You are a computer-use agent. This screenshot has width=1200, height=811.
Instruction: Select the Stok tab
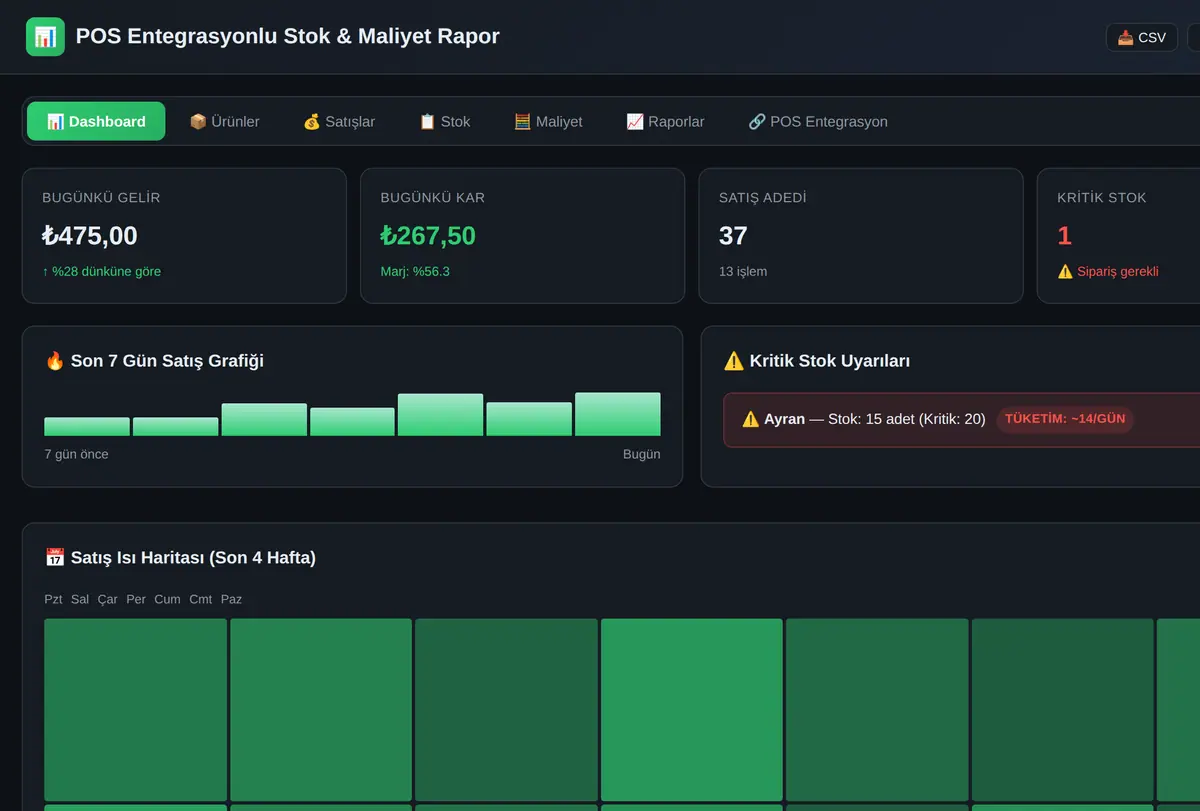click(444, 121)
